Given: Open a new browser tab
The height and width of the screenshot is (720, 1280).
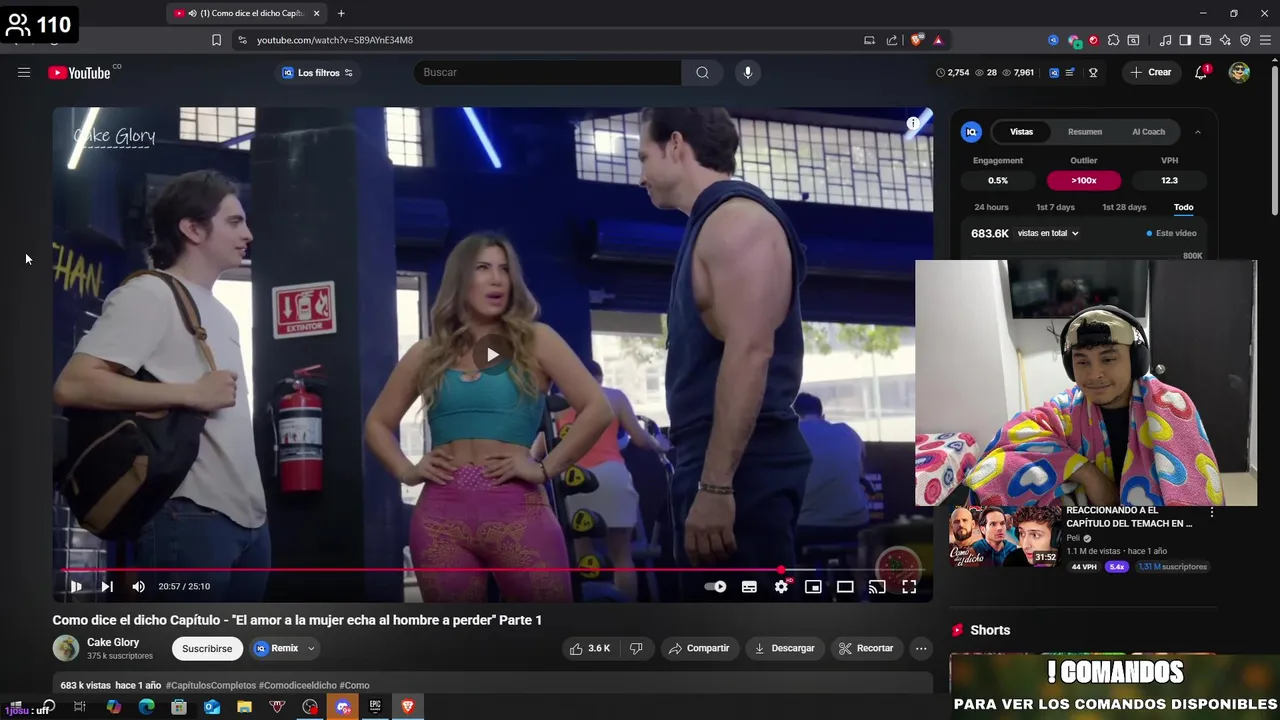Looking at the screenshot, I should (x=341, y=13).
